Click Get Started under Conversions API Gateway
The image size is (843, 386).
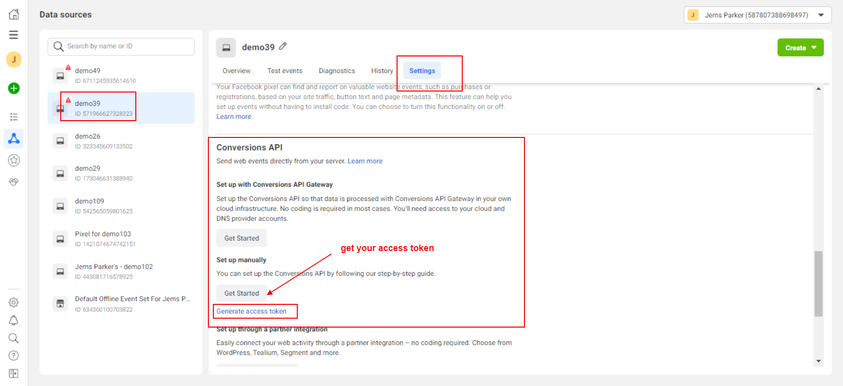[241, 238]
